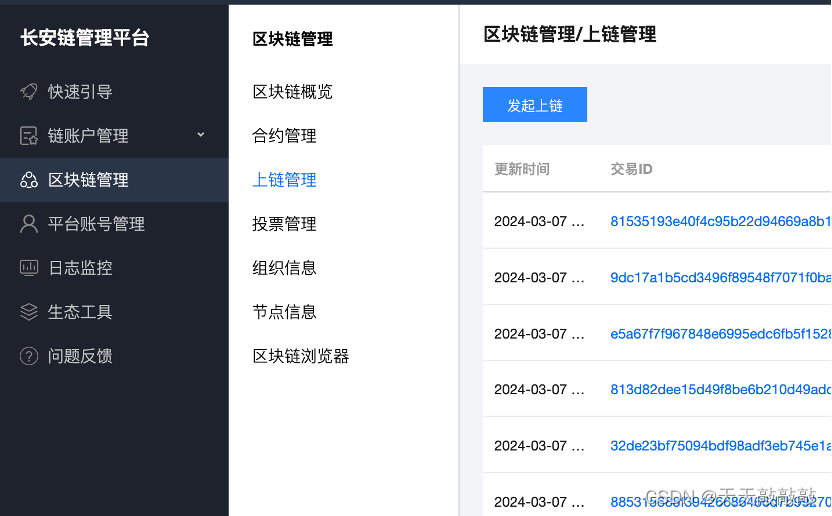
Task: Open transaction ID e5a67f7f967848e6995edc6fb5f152
Action: tap(721, 334)
